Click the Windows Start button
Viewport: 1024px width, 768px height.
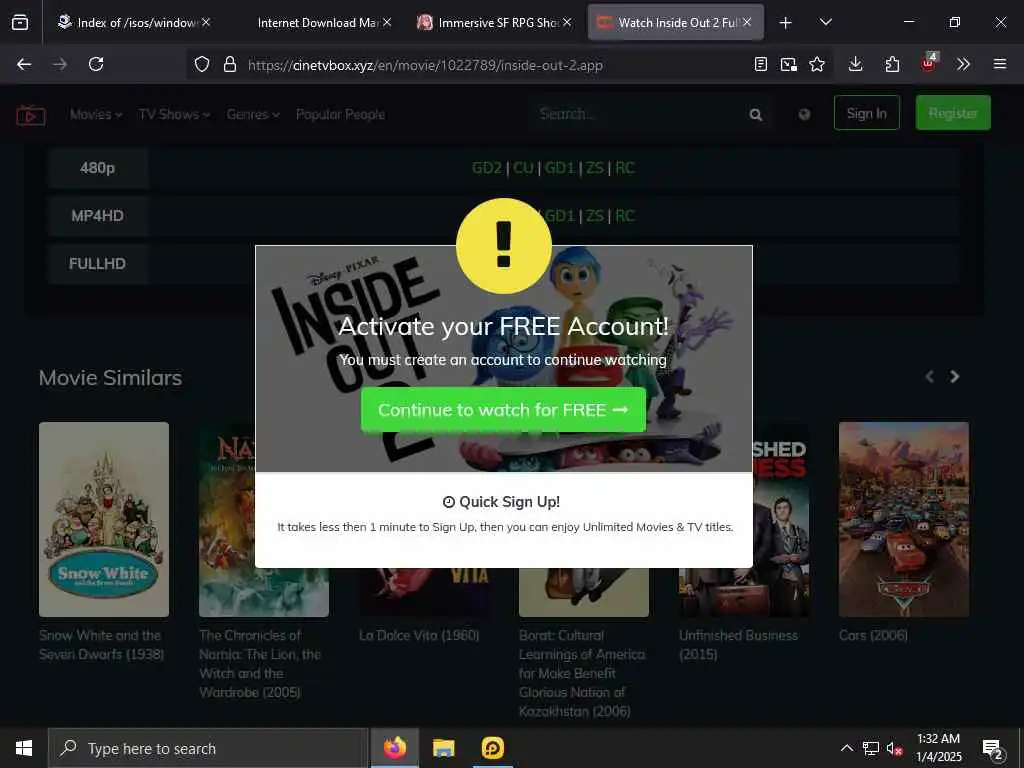pos(24,748)
